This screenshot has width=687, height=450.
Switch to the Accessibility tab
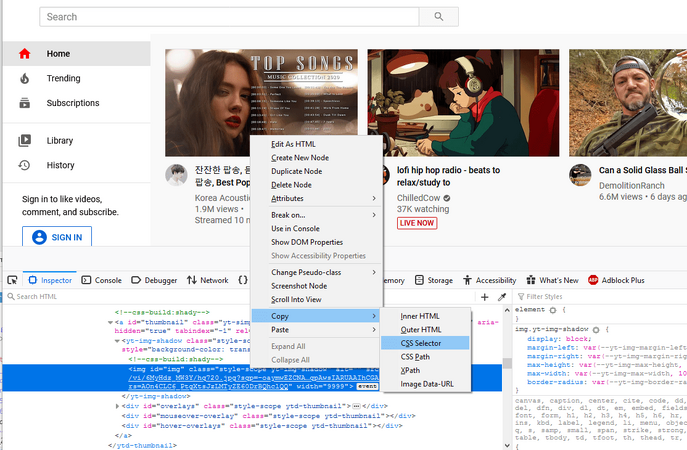pos(490,280)
